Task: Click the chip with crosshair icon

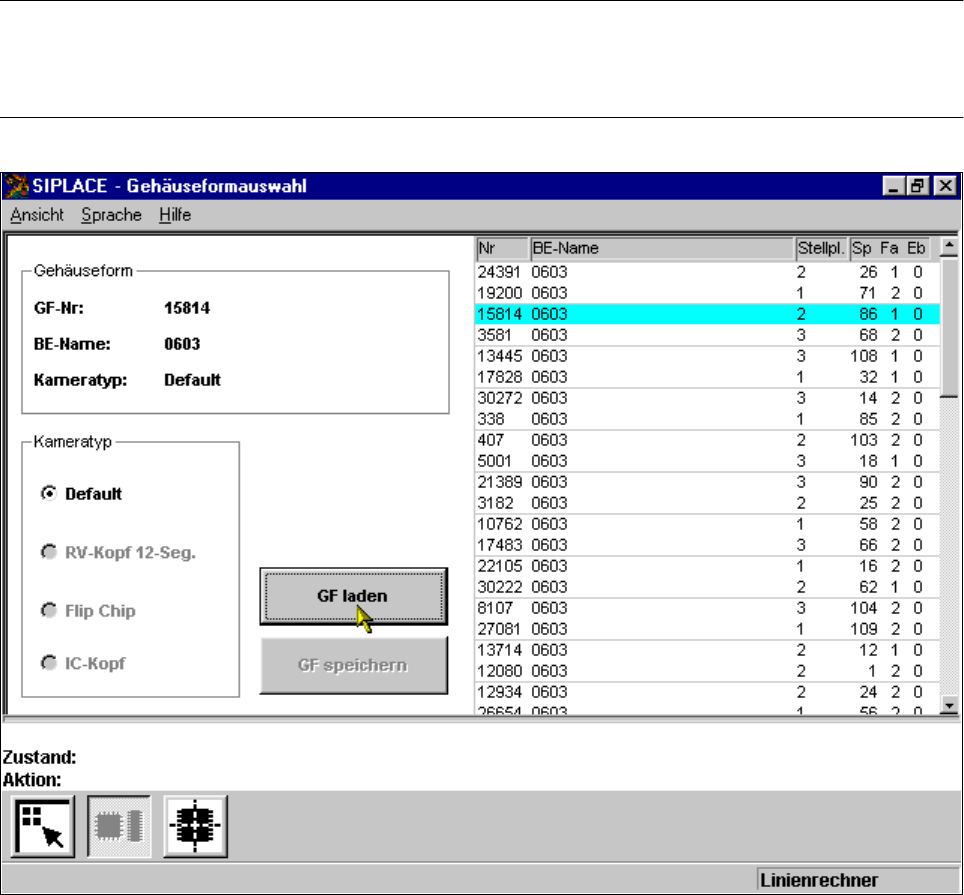Action: [196, 824]
